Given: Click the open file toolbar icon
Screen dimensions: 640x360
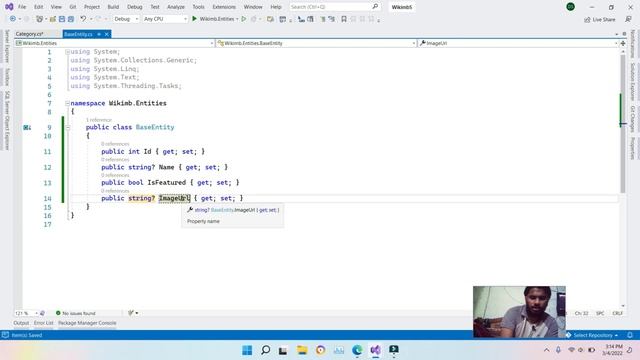Looking at the screenshot, I should [53, 19].
